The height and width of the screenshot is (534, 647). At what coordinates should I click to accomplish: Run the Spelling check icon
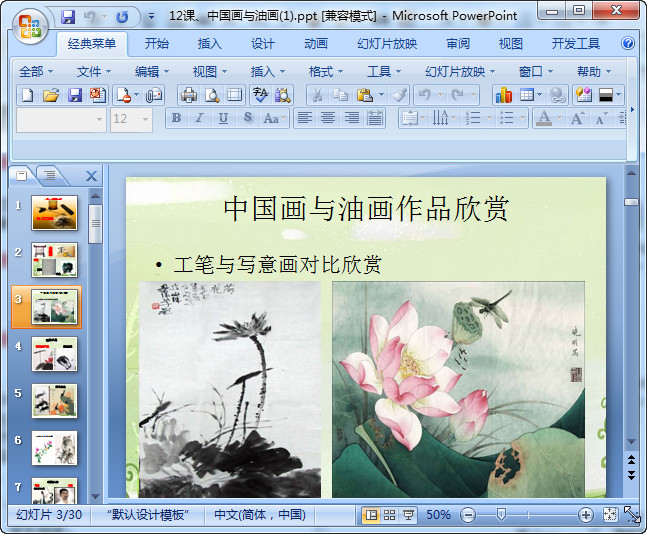coord(260,95)
